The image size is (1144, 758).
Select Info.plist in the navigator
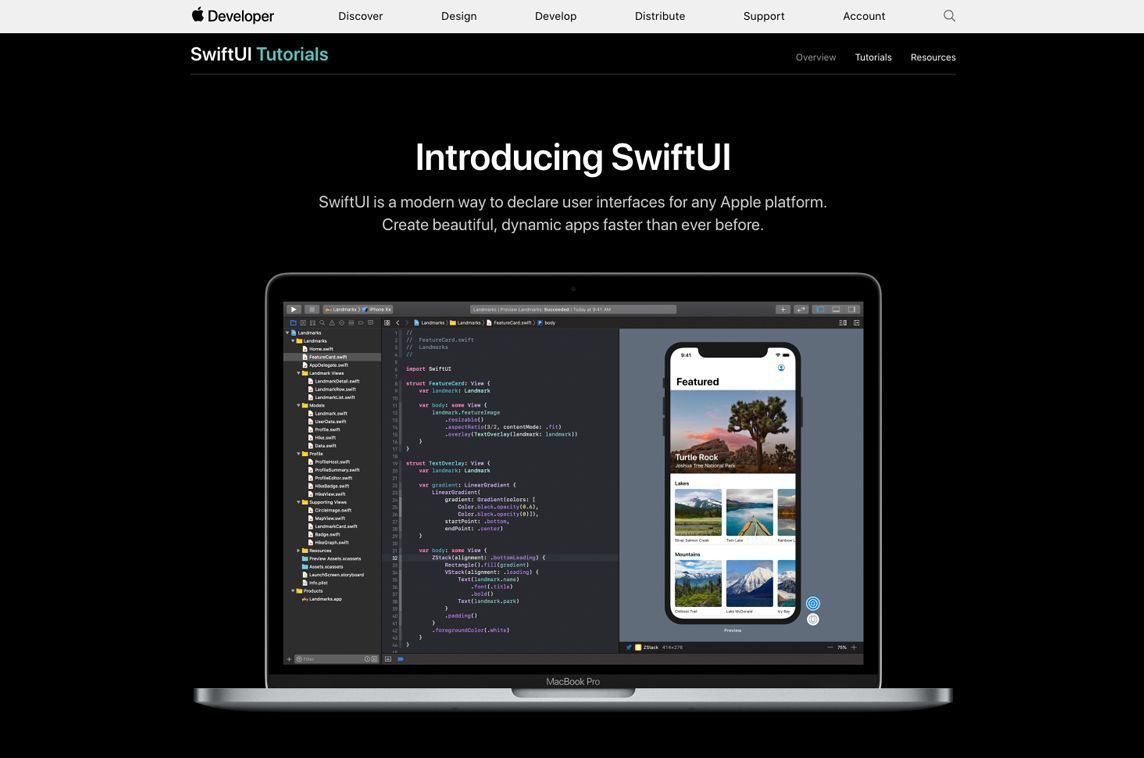coord(315,583)
